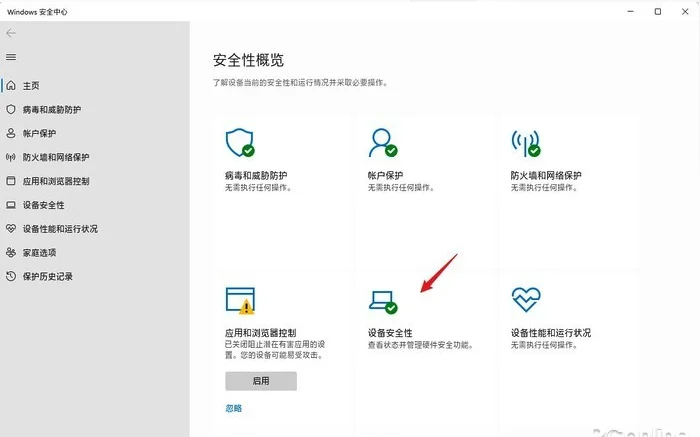The width and height of the screenshot is (700, 437).
Task: Open 应用和浏览器控制 from the sidebar
Action: click(56, 181)
